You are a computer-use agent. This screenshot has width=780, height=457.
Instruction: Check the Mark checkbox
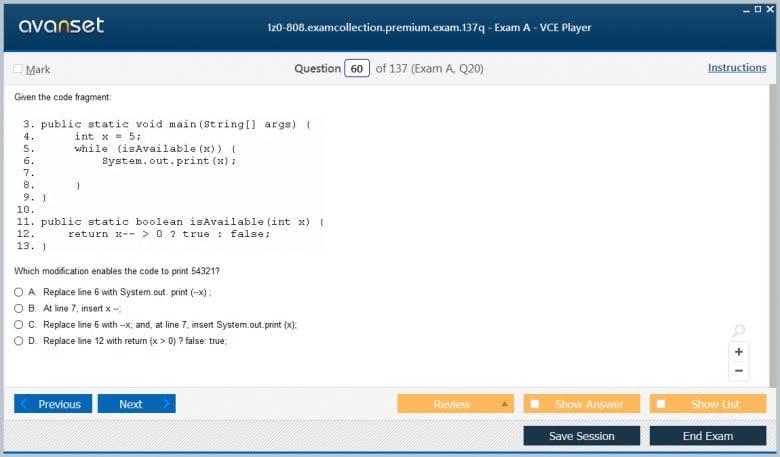pyautogui.click(x=18, y=69)
